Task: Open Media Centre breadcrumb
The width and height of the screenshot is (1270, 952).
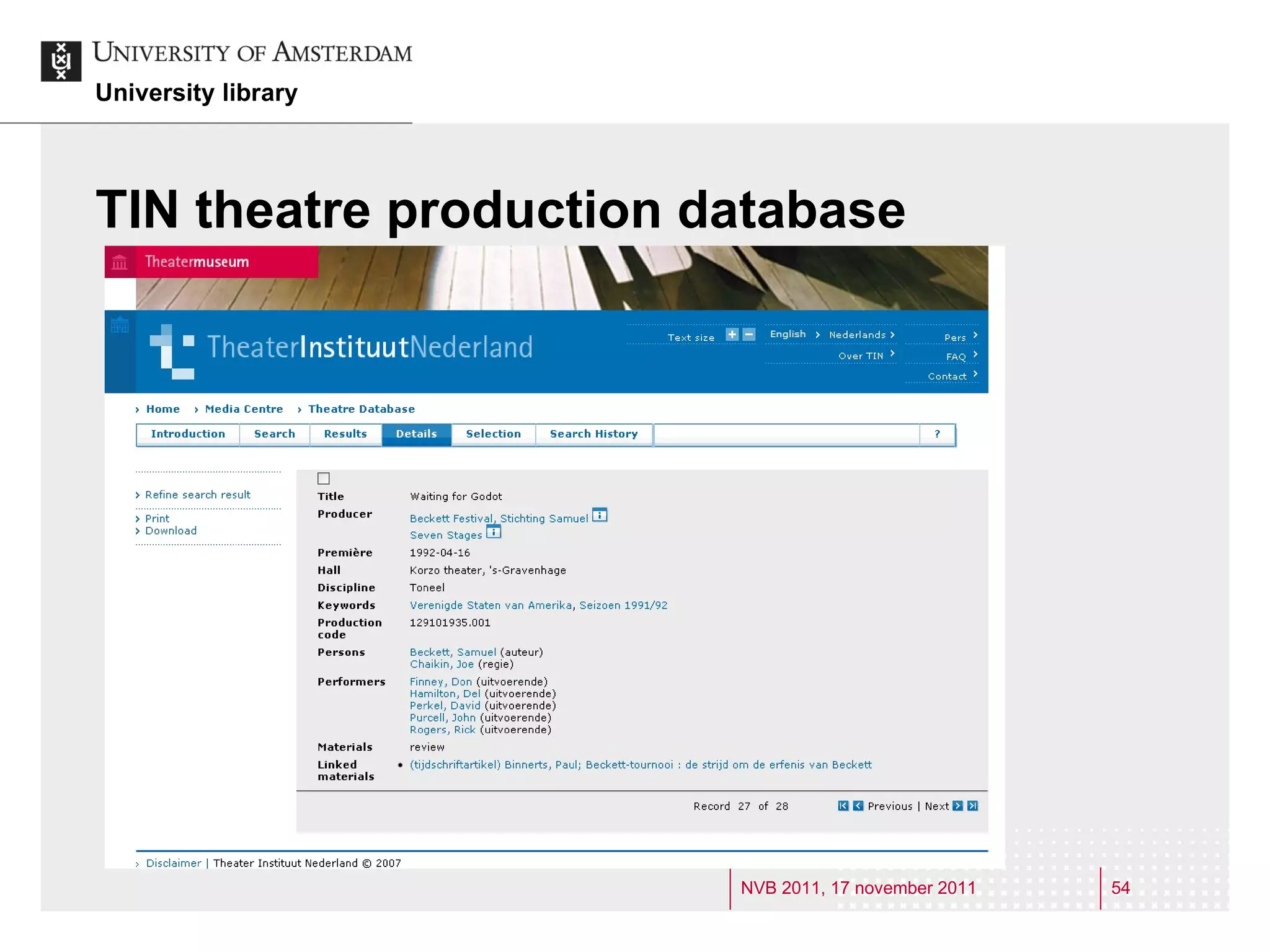Action: point(244,410)
